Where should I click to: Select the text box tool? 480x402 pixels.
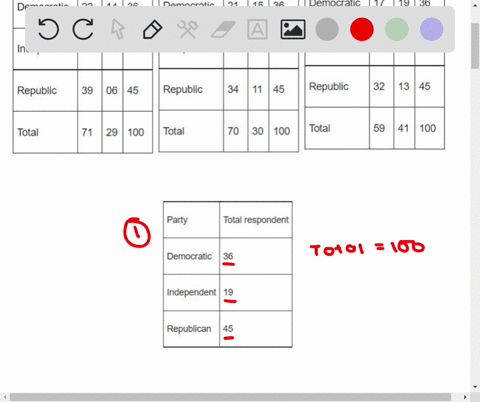(x=257, y=29)
